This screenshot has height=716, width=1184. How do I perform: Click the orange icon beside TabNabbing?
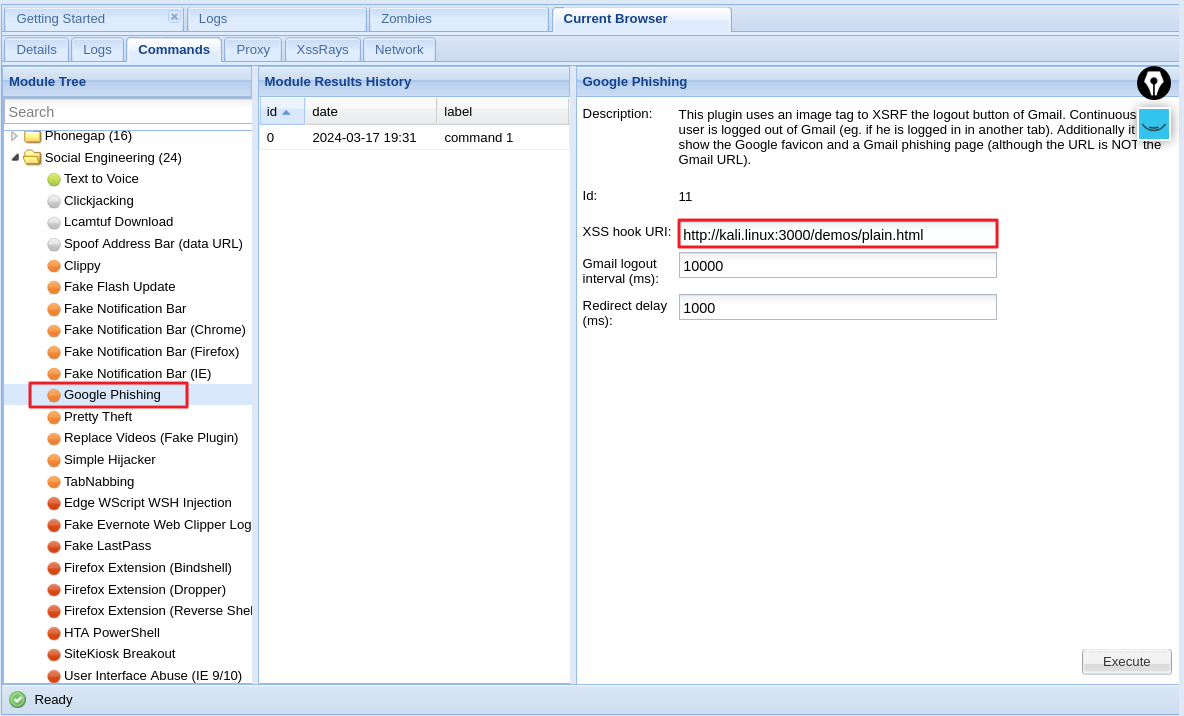click(54, 482)
